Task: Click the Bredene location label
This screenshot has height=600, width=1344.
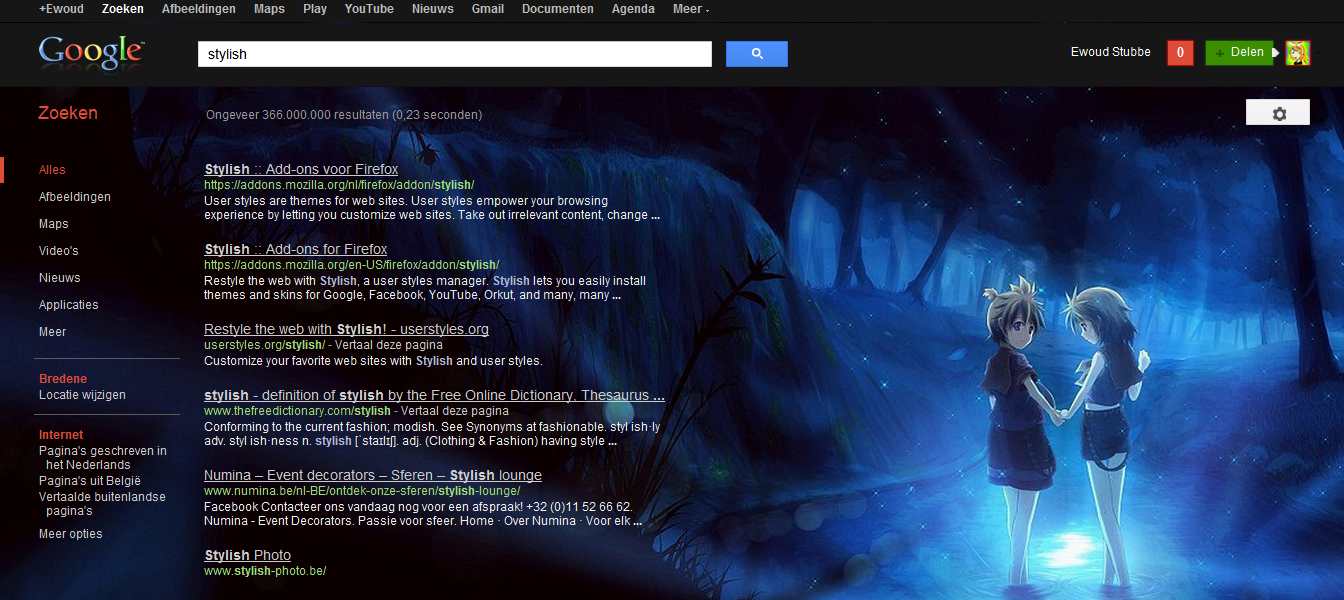Action: click(63, 379)
